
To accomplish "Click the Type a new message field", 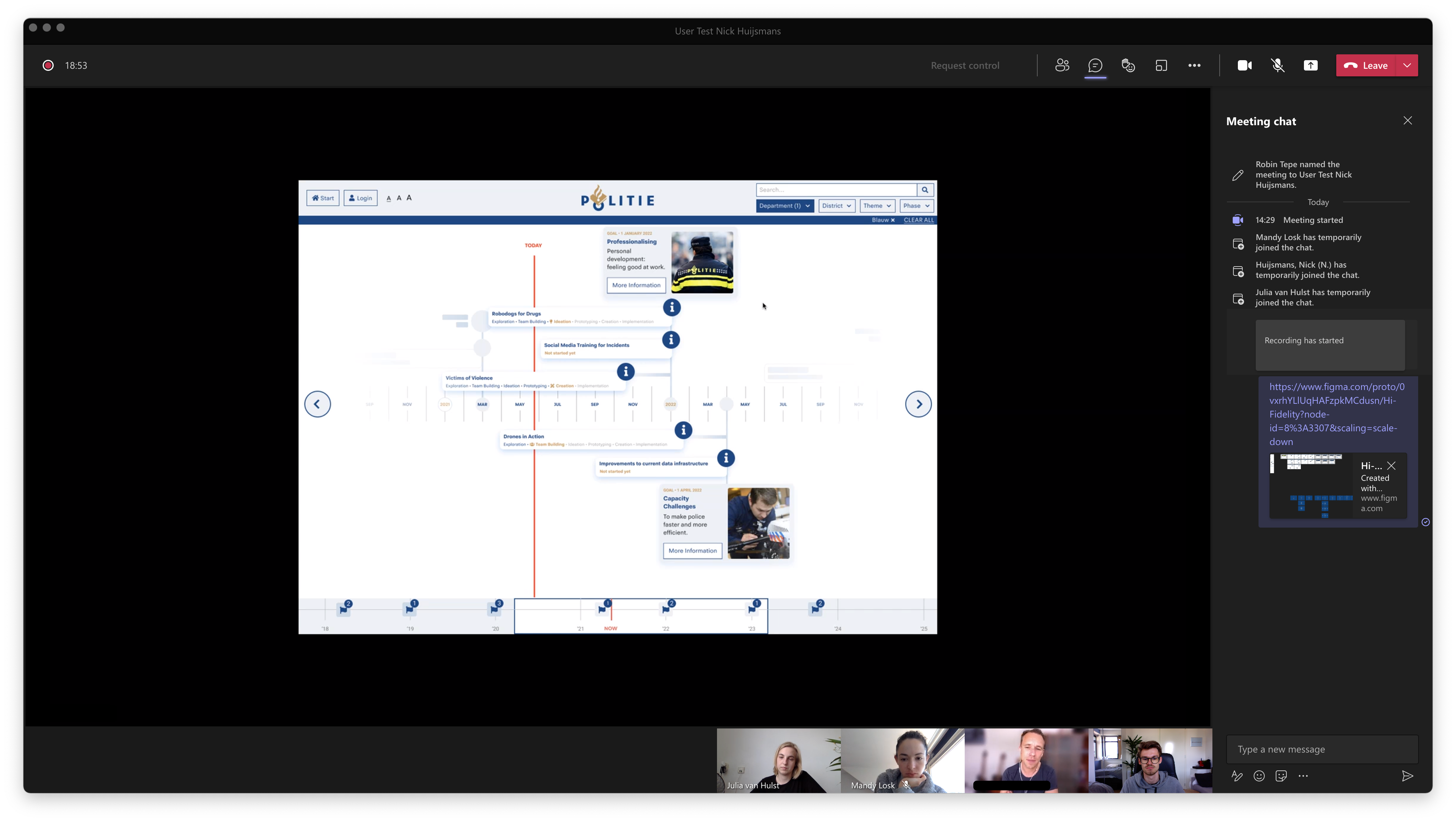I will tap(1321, 749).
